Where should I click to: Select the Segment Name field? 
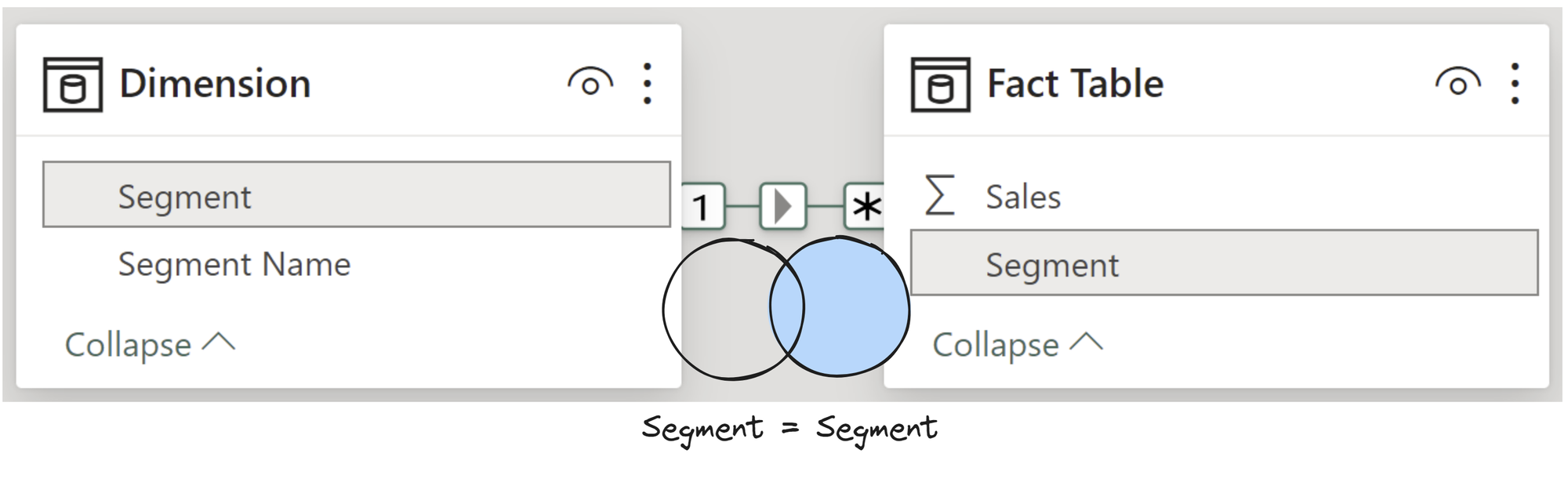point(234,264)
